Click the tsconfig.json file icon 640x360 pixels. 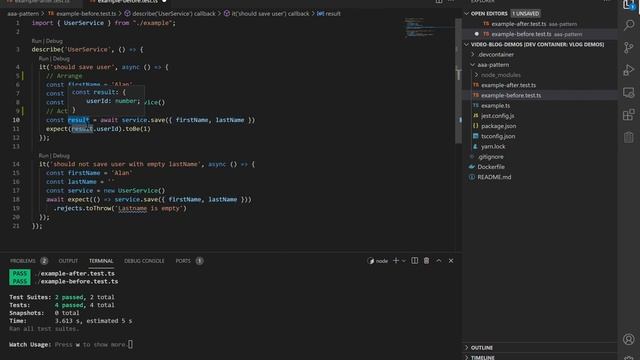476,136
